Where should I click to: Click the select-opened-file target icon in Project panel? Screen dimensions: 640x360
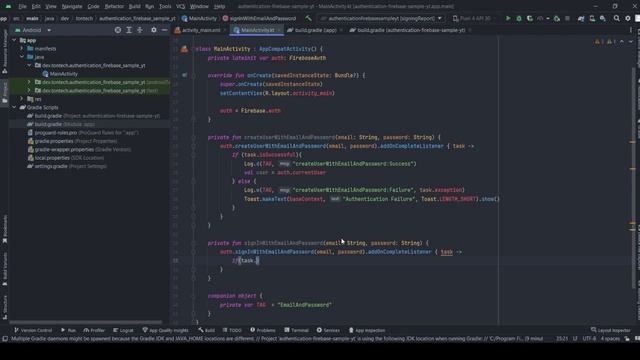(x=118, y=30)
